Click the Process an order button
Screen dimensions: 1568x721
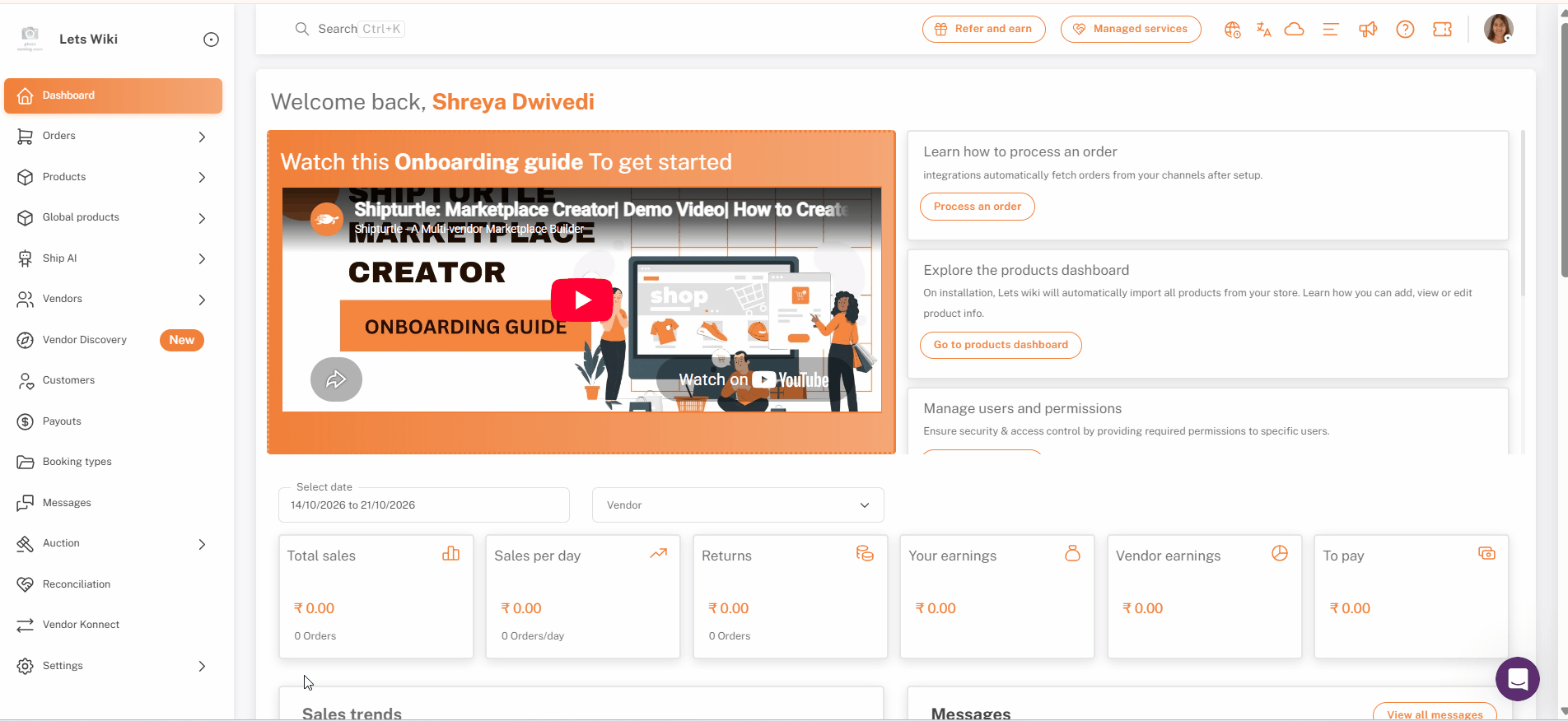(x=977, y=207)
